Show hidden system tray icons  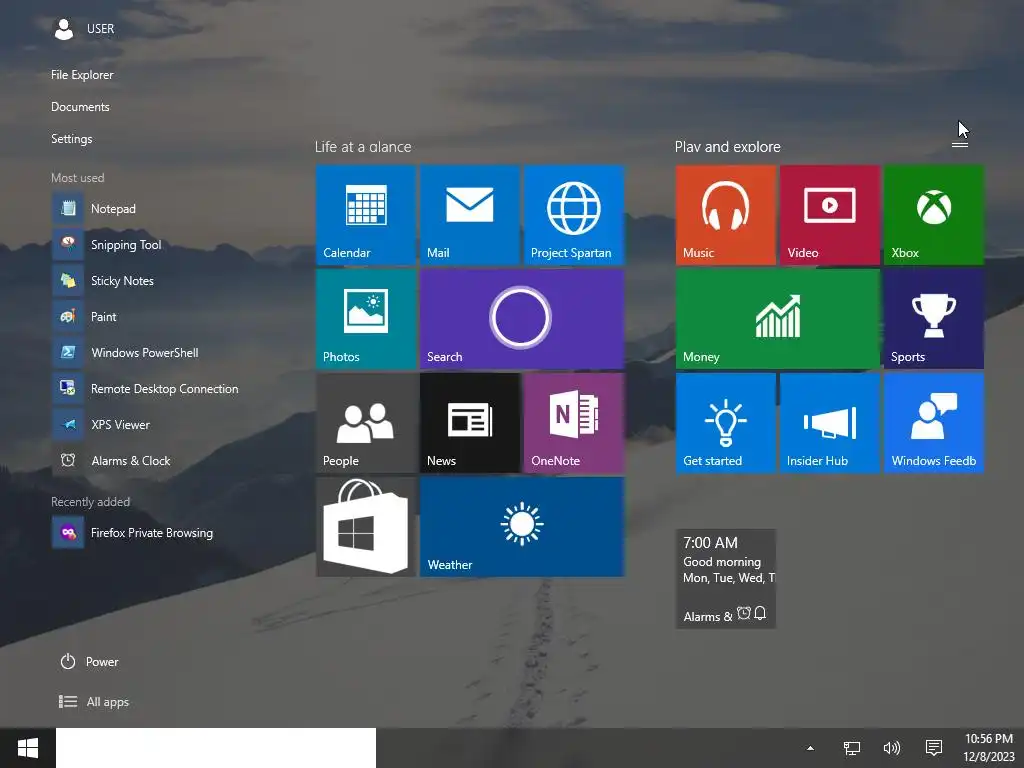(x=810, y=748)
